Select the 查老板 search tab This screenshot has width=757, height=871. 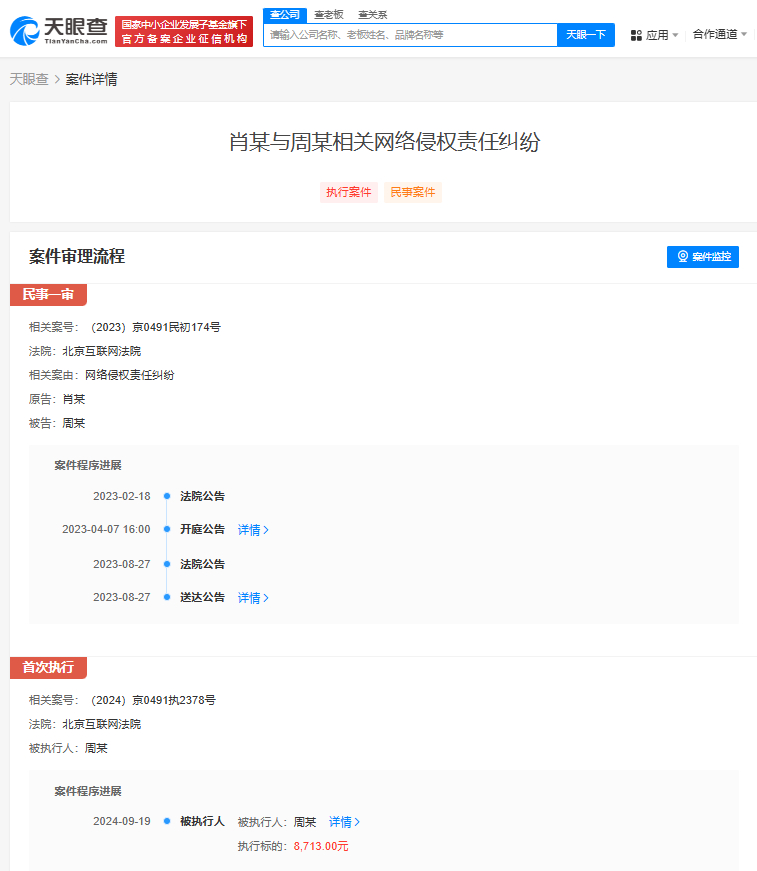[329, 15]
